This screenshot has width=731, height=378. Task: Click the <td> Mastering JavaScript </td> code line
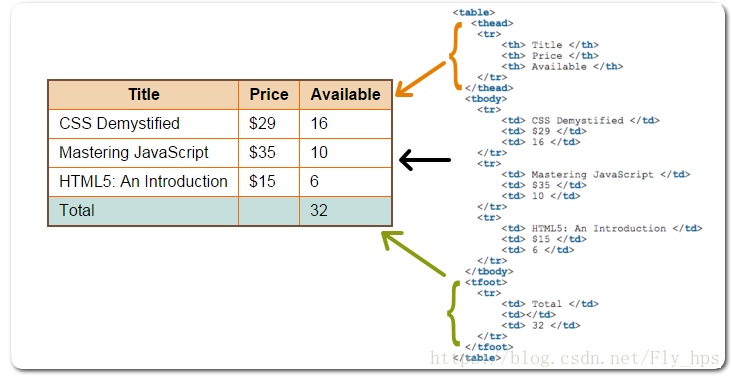(x=596, y=174)
